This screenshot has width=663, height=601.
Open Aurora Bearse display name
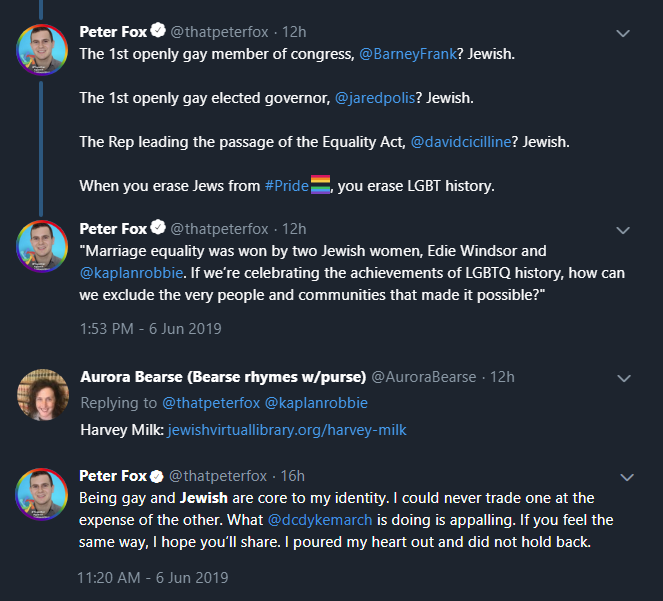pos(223,377)
